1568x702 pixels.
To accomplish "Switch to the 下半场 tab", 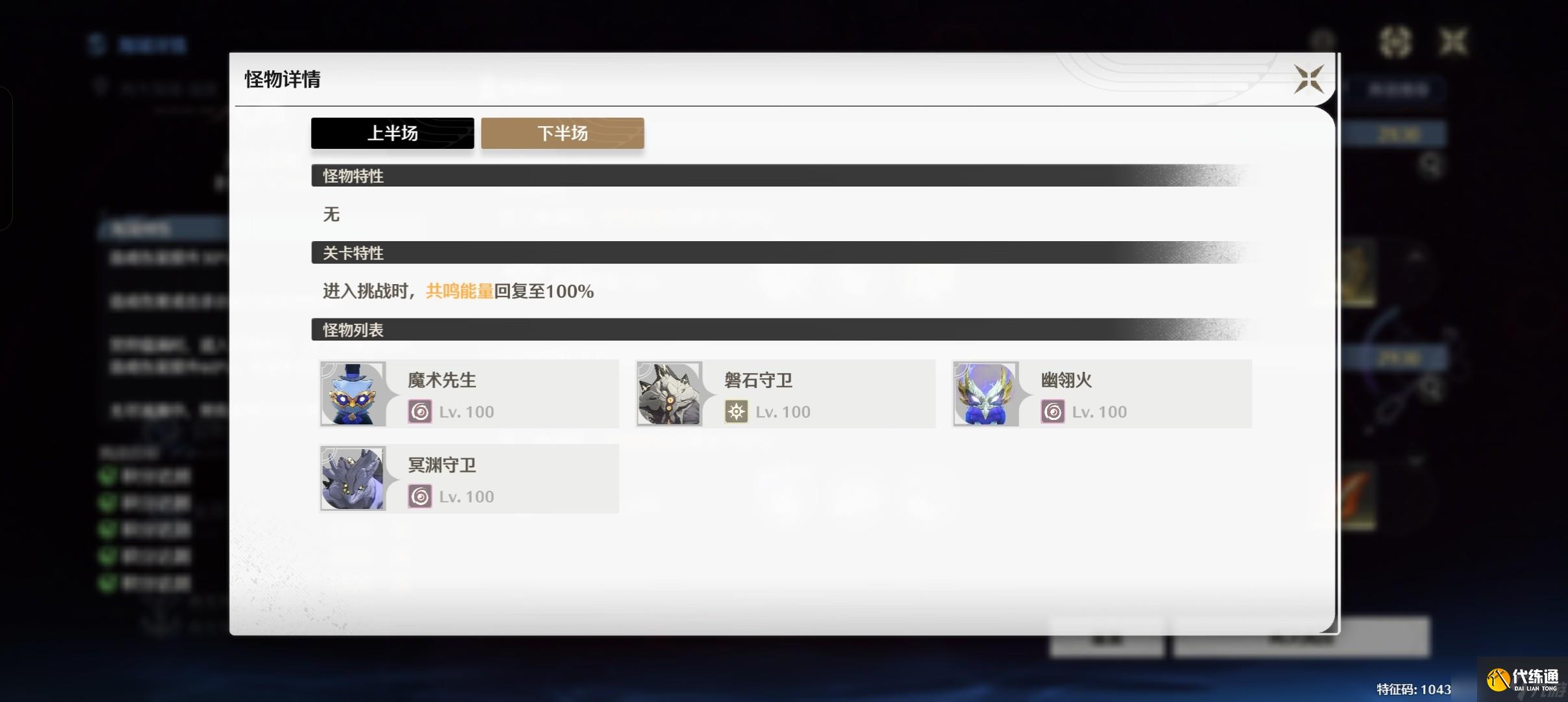I will coord(563,133).
